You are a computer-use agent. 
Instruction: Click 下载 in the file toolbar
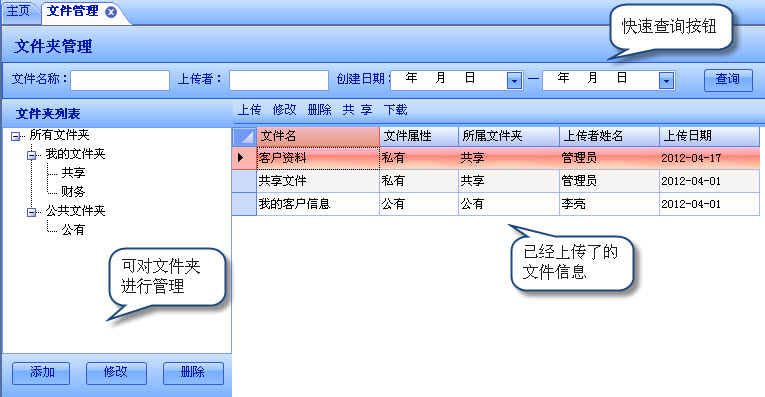[x=395, y=110]
